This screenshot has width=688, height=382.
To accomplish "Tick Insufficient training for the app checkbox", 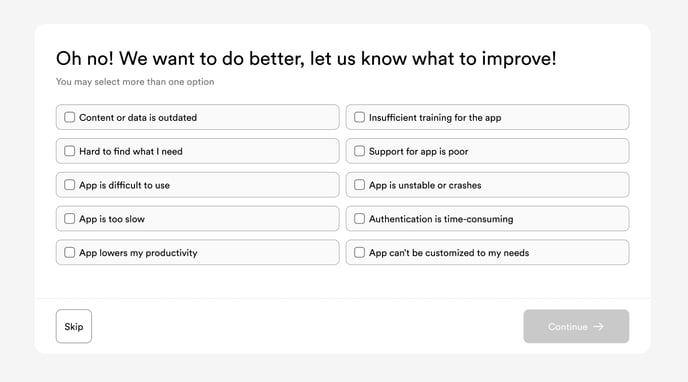I will 359,117.
